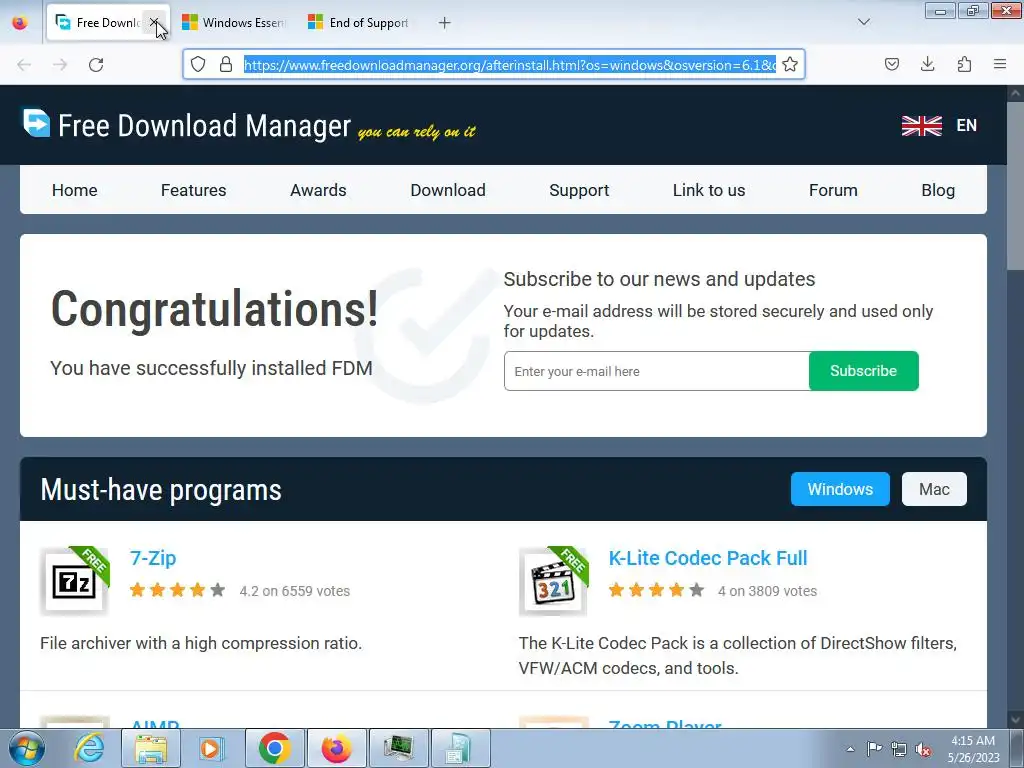The width and height of the screenshot is (1024, 768).
Task: Open the EN language selector
Action: click(x=967, y=125)
